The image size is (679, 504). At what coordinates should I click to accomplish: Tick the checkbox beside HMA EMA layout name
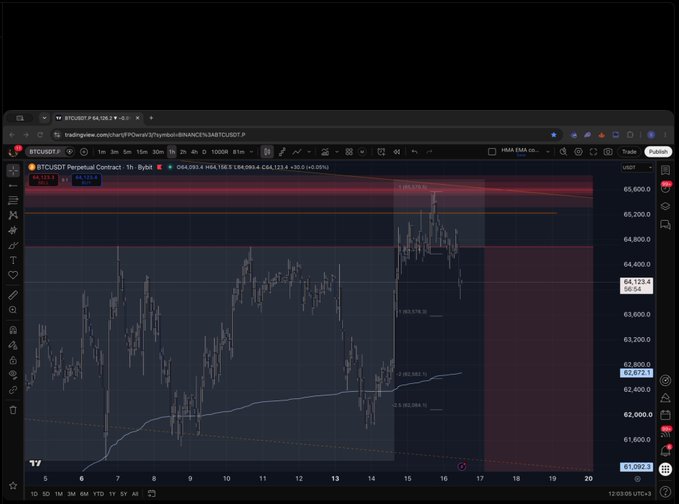(x=492, y=152)
